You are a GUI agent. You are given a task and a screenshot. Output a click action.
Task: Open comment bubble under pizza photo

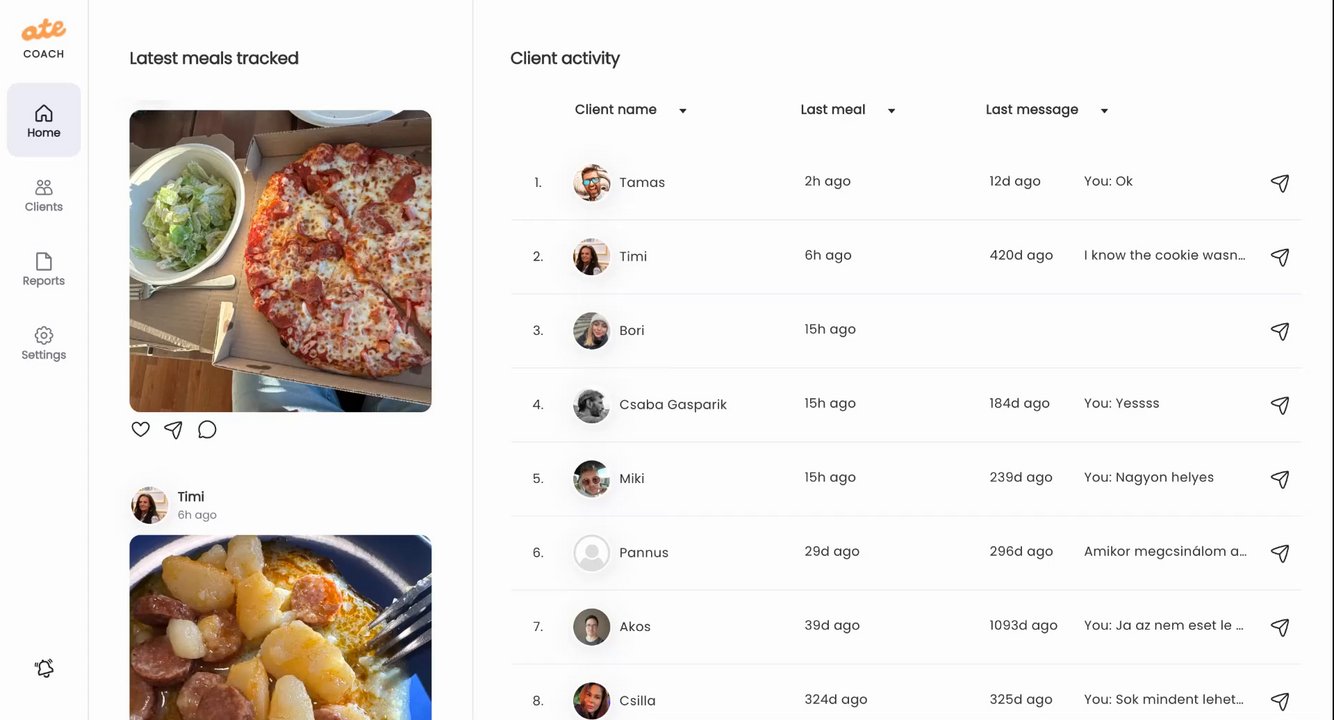(x=207, y=429)
